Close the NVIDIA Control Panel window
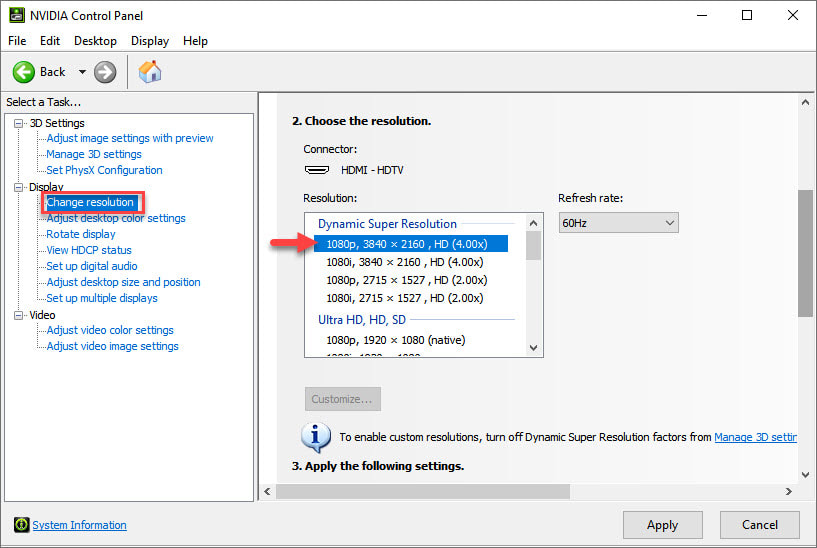Screen dimensions: 817x548 (x=793, y=15)
